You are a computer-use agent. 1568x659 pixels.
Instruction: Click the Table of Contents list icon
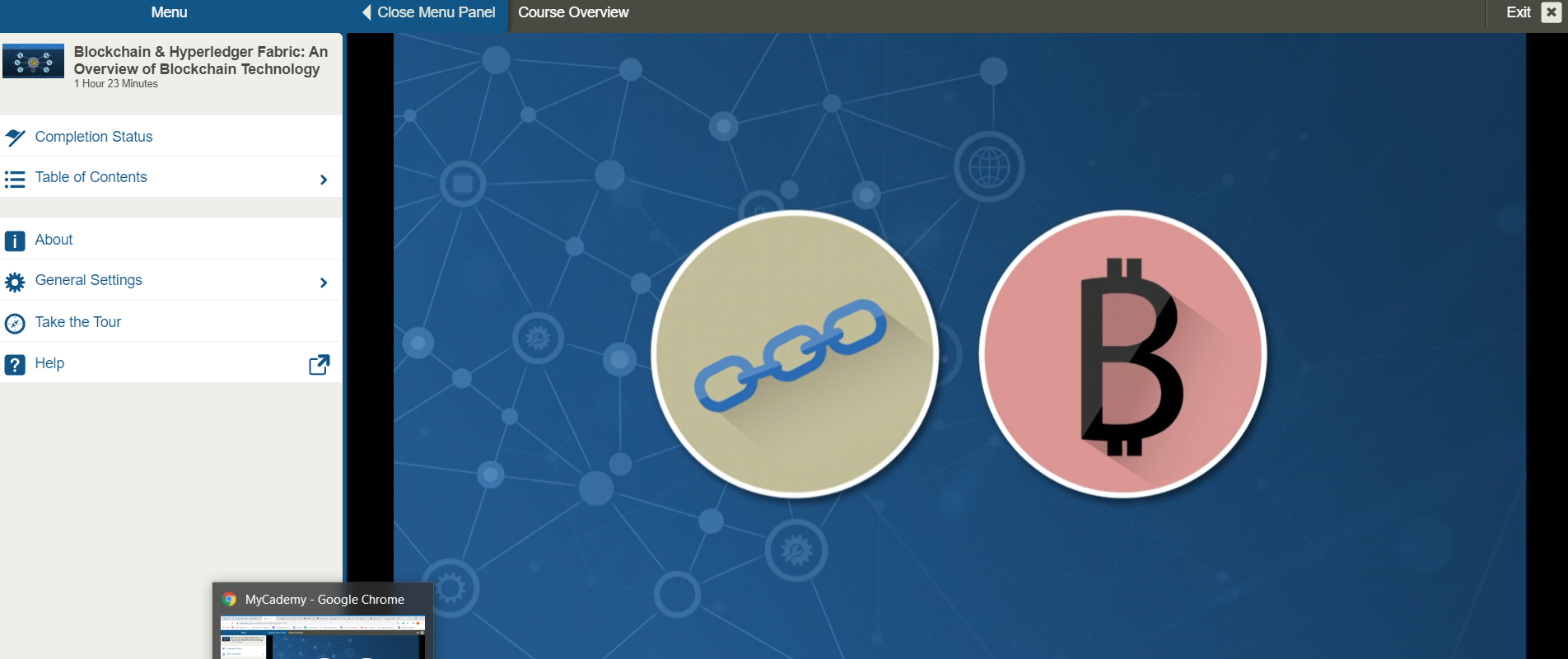(x=15, y=179)
